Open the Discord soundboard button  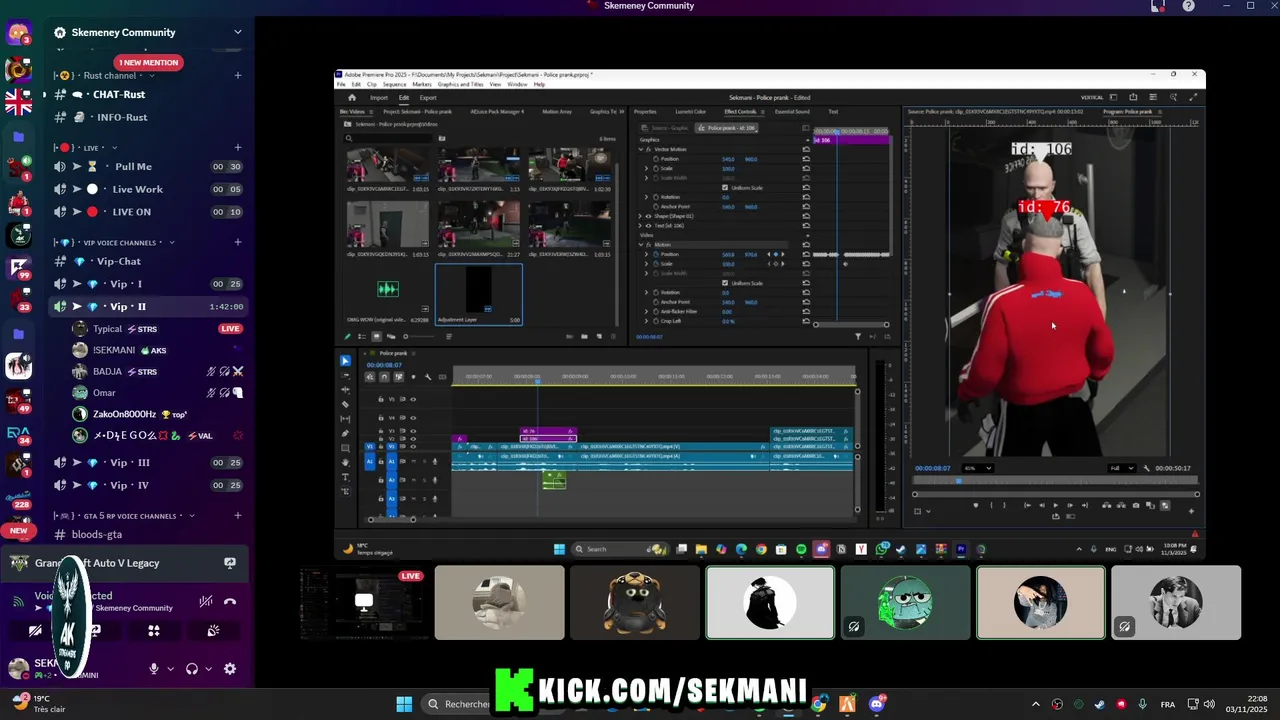click(213, 631)
